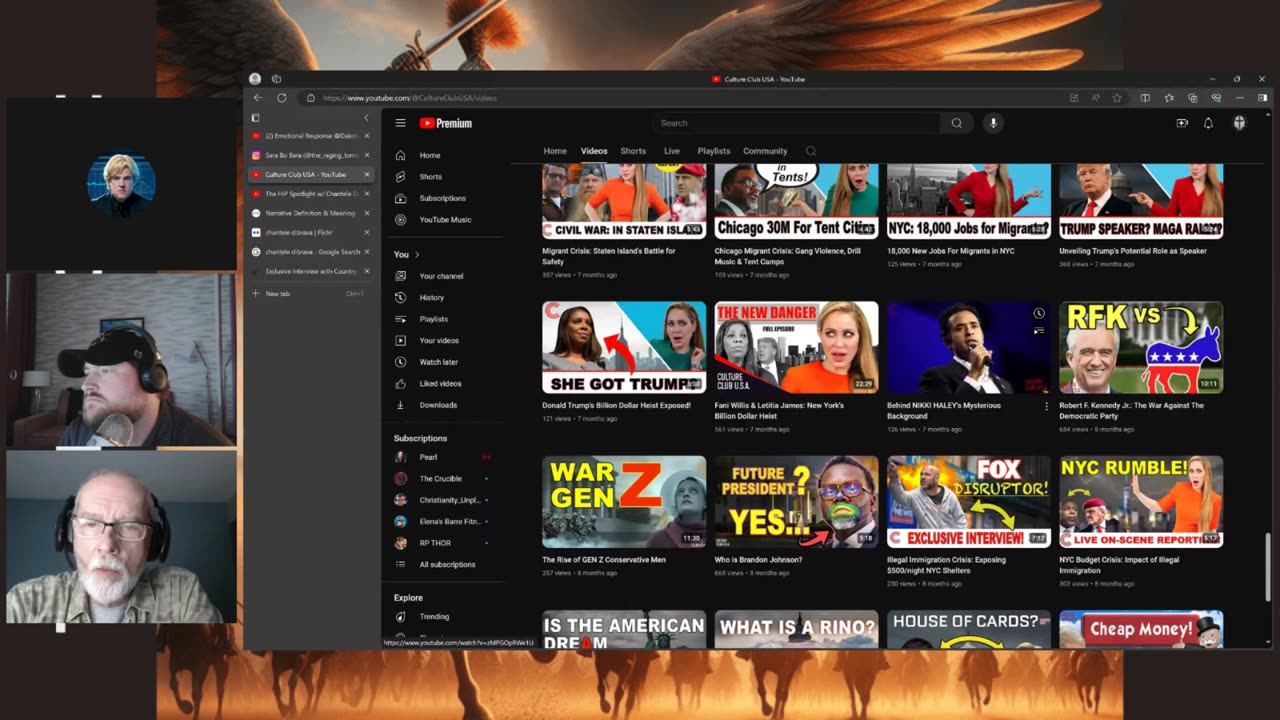Select the Videos channel tab
This screenshot has height=720, width=1280.
pos(594,151)
